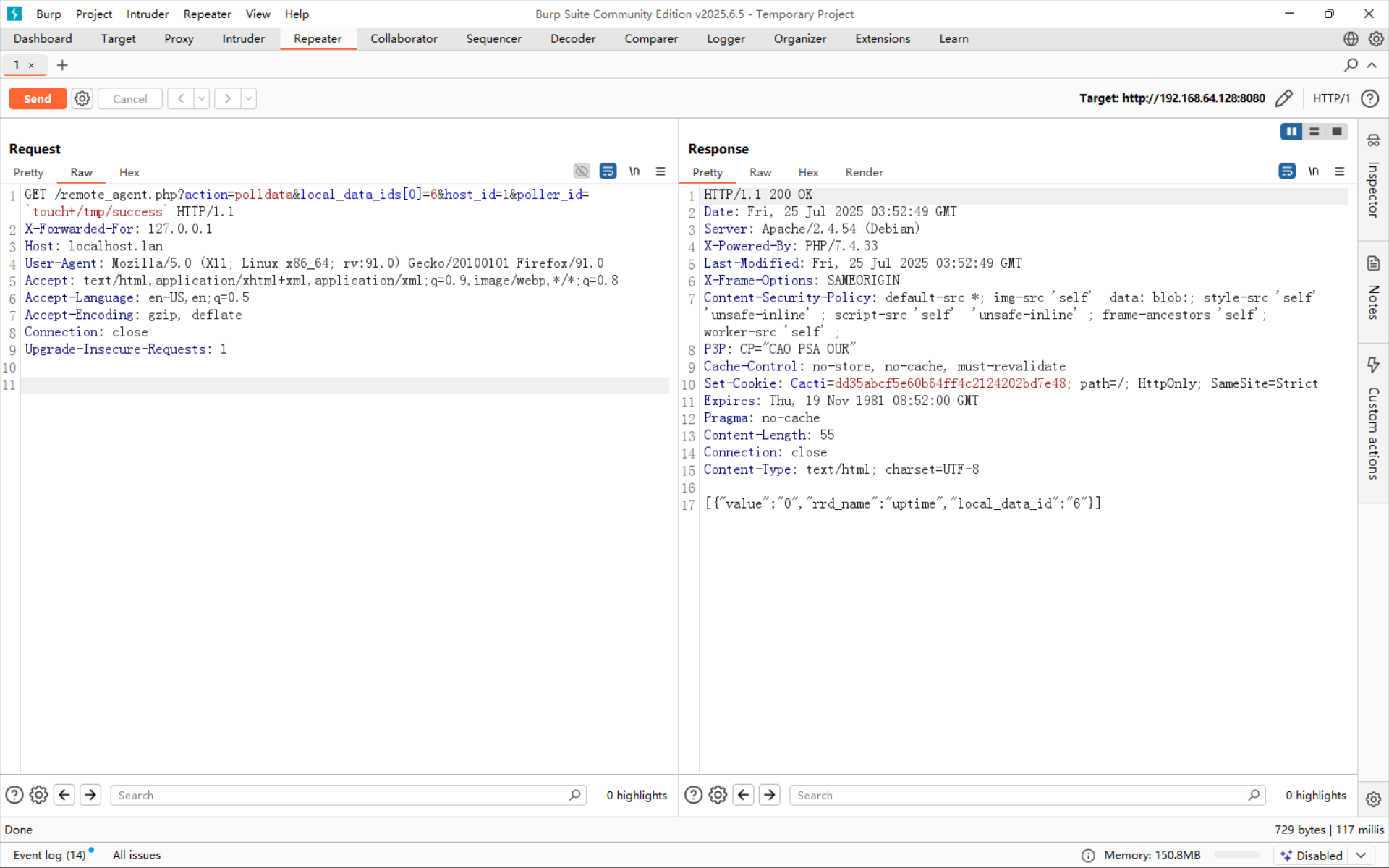Click the Send button

pyautogui.click(x=38, y=98)
